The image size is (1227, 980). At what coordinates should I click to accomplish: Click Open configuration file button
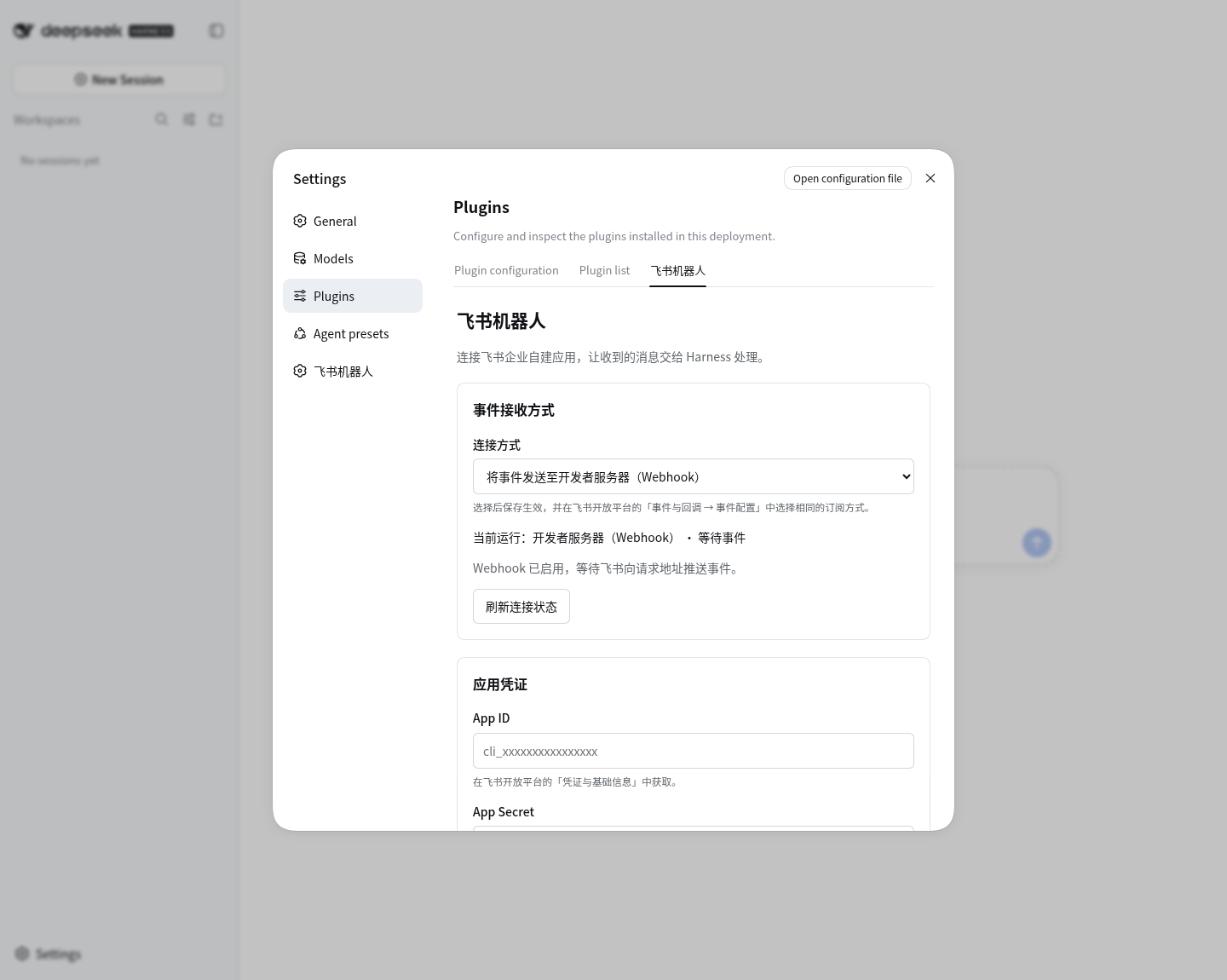848,178
